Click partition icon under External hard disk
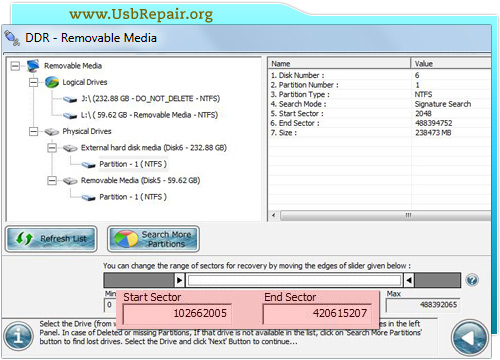 coord(89,164)
